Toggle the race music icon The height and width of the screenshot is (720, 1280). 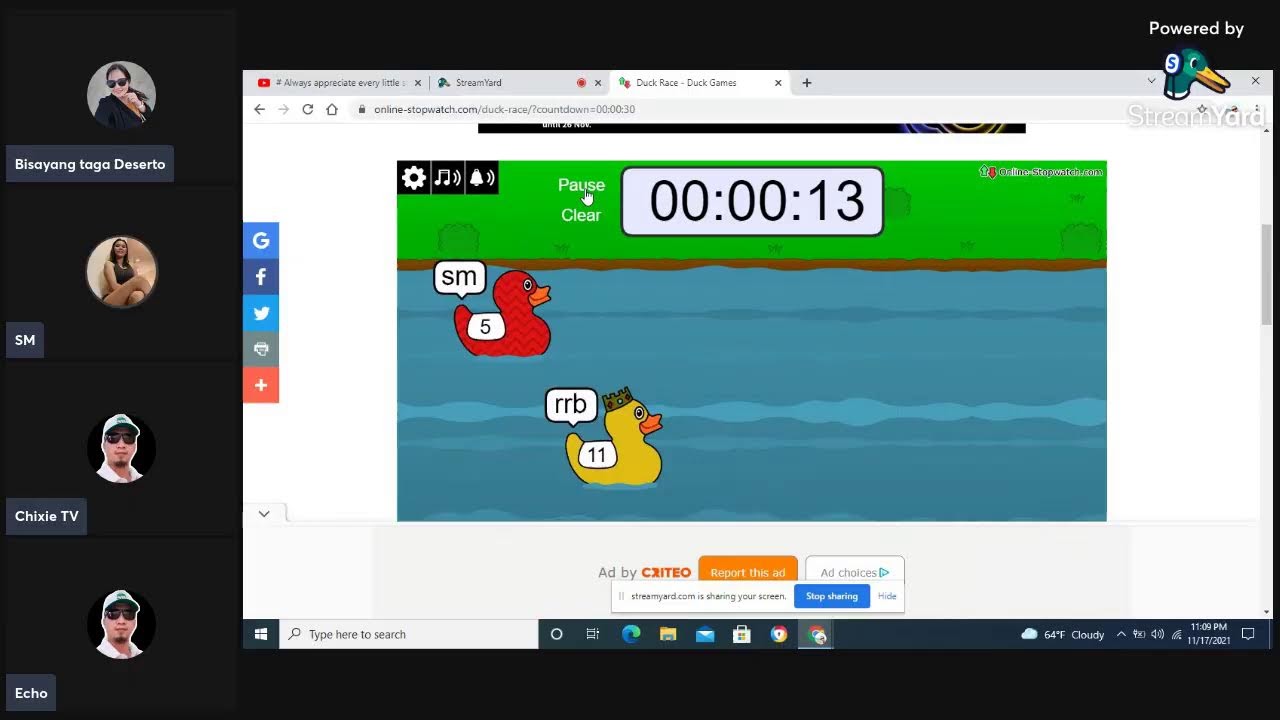coord(447,178)
